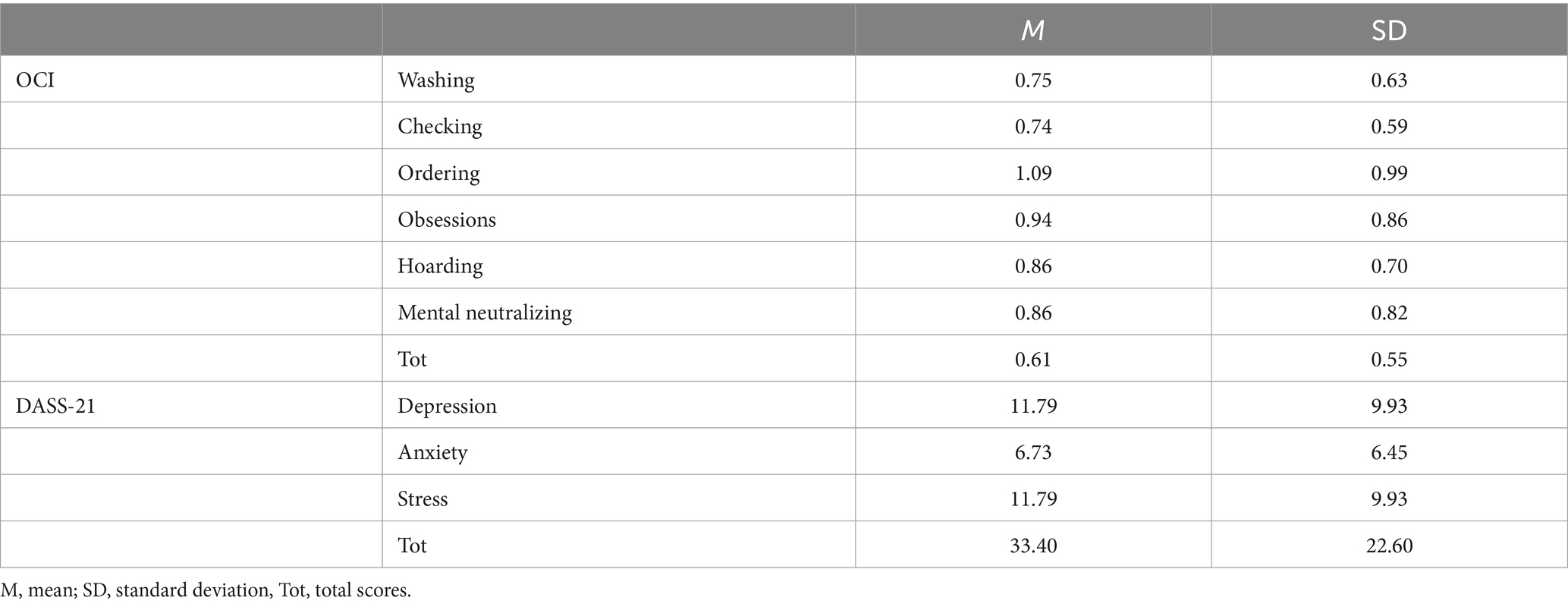The width and height of the screenshot is (1568, 607).
Task: Click the Ordering mean value 1.09
Action: 1033,173
